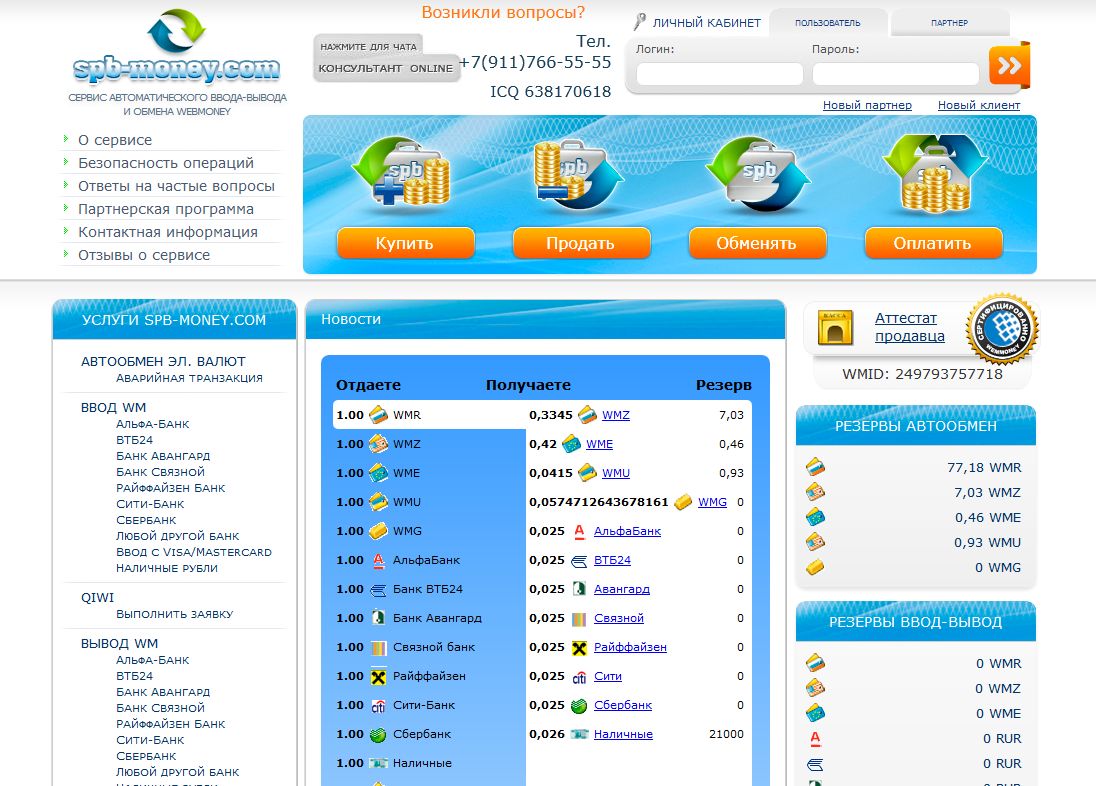Open Ввод с Visa/MasterCard sidebar link
Viewport: 1096px width, 786px height.
coord(194,552)
